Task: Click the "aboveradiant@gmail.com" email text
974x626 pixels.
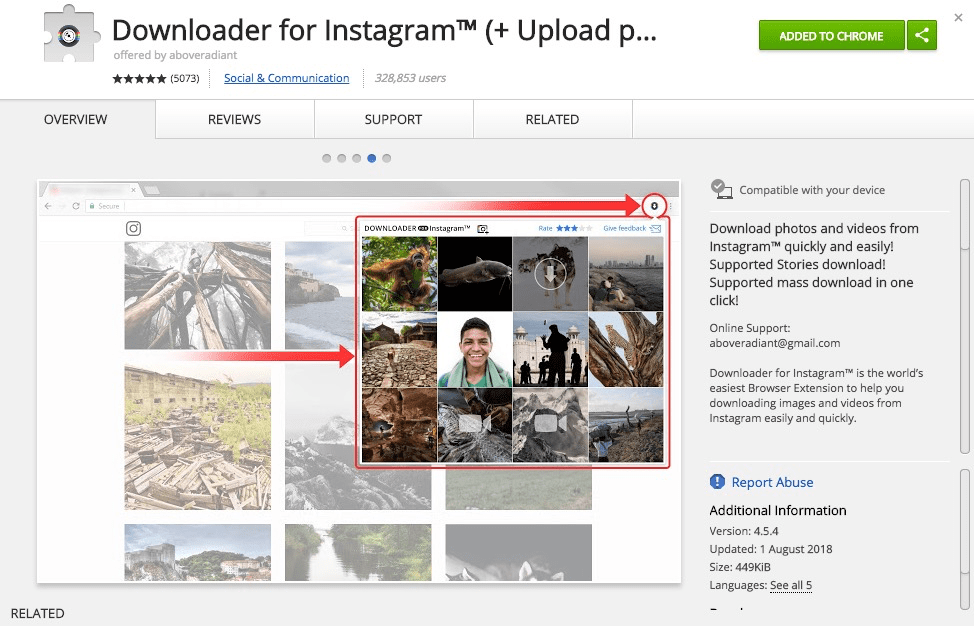Action: coord(775,343)
